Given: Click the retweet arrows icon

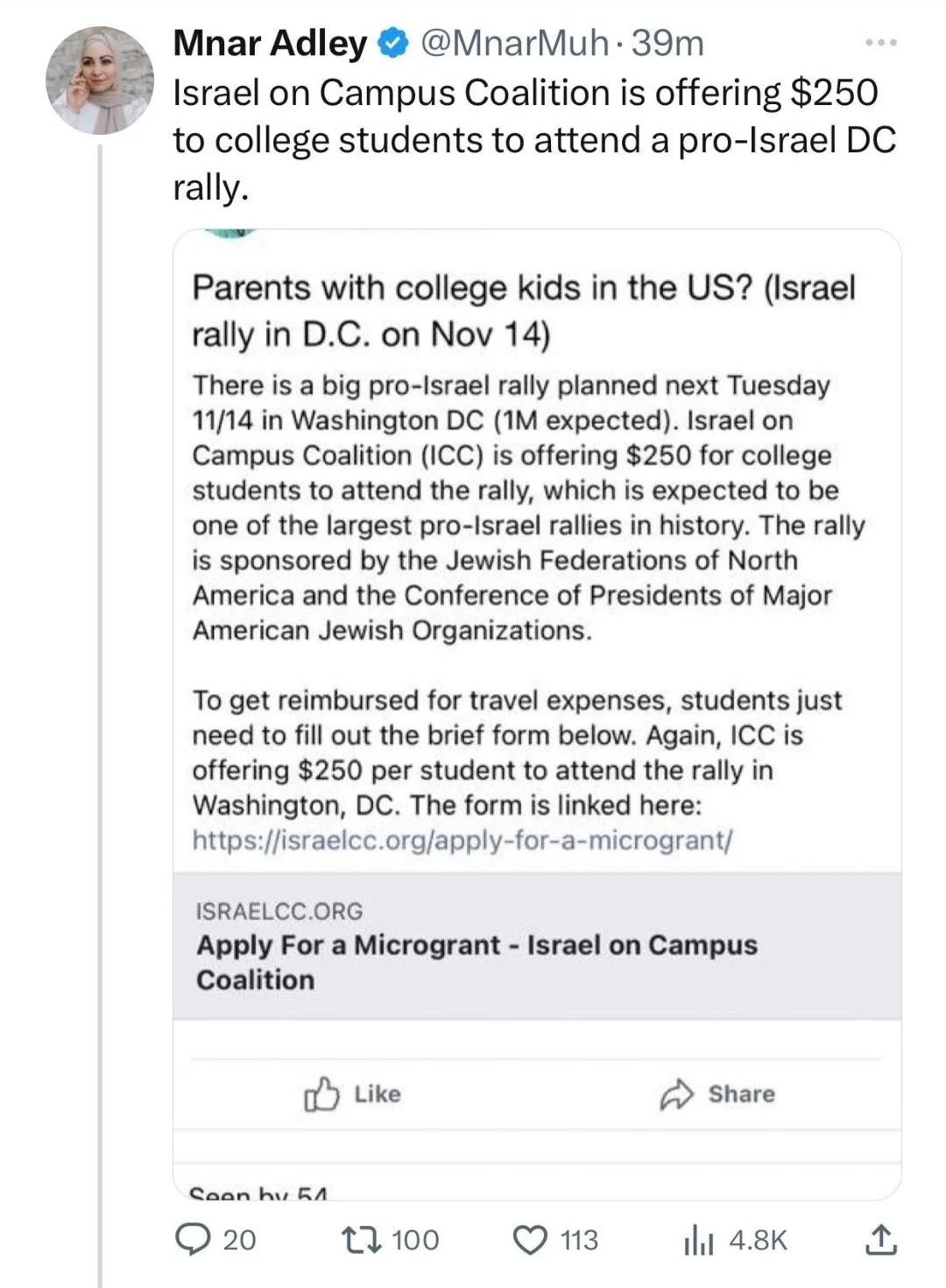Looking at the screenshot, I should pos(361,1240).
